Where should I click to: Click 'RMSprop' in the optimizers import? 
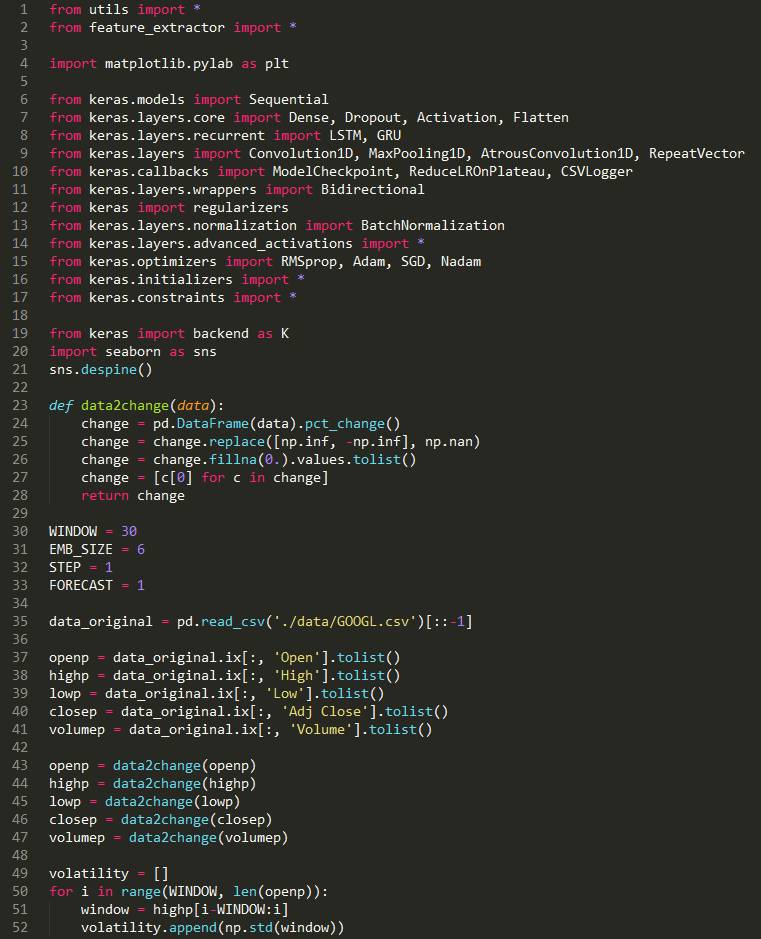click(308, 262)
